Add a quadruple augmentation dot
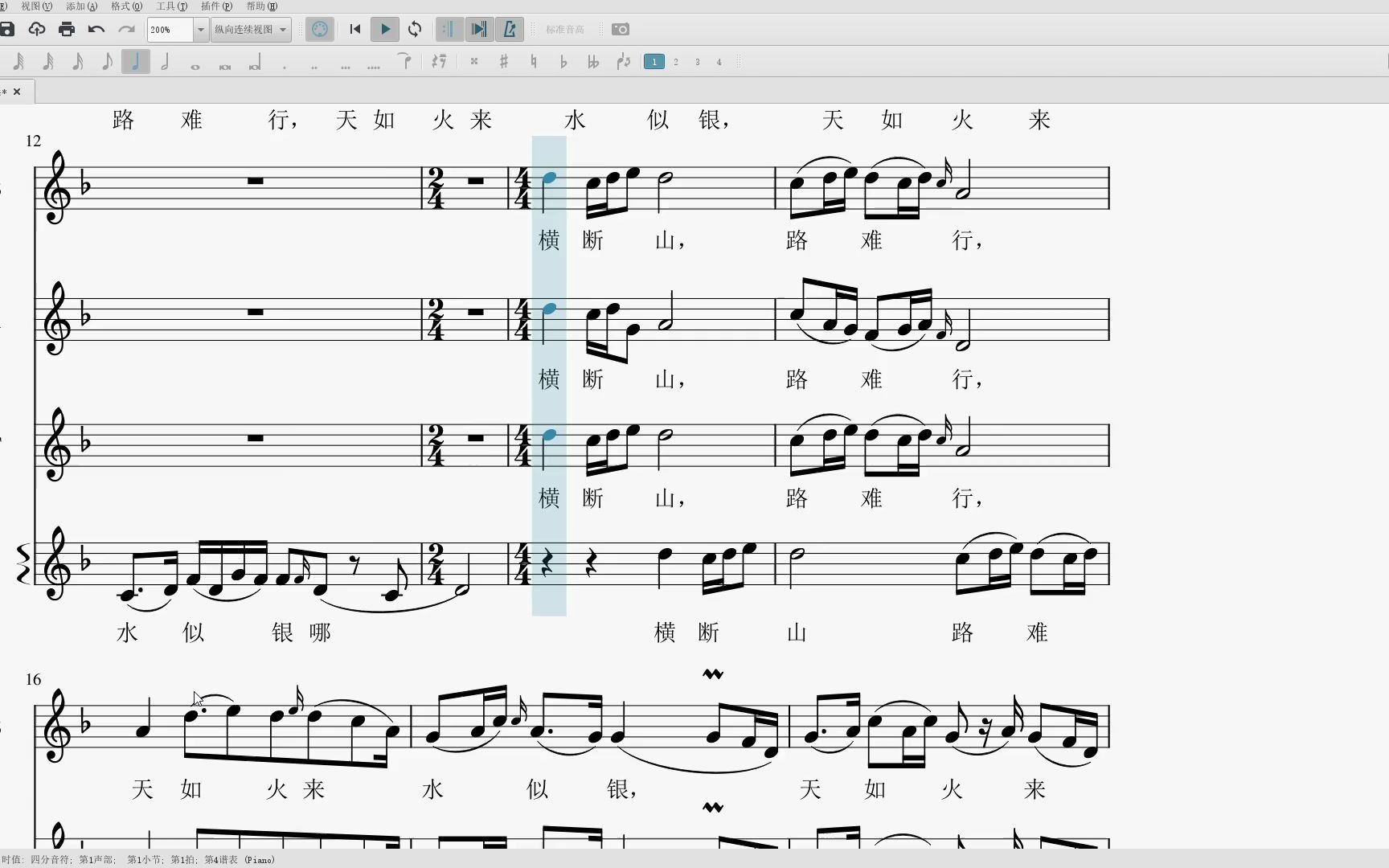This screenshot has width=1389, height=868. pyautogui.click(x=374, y=67)
